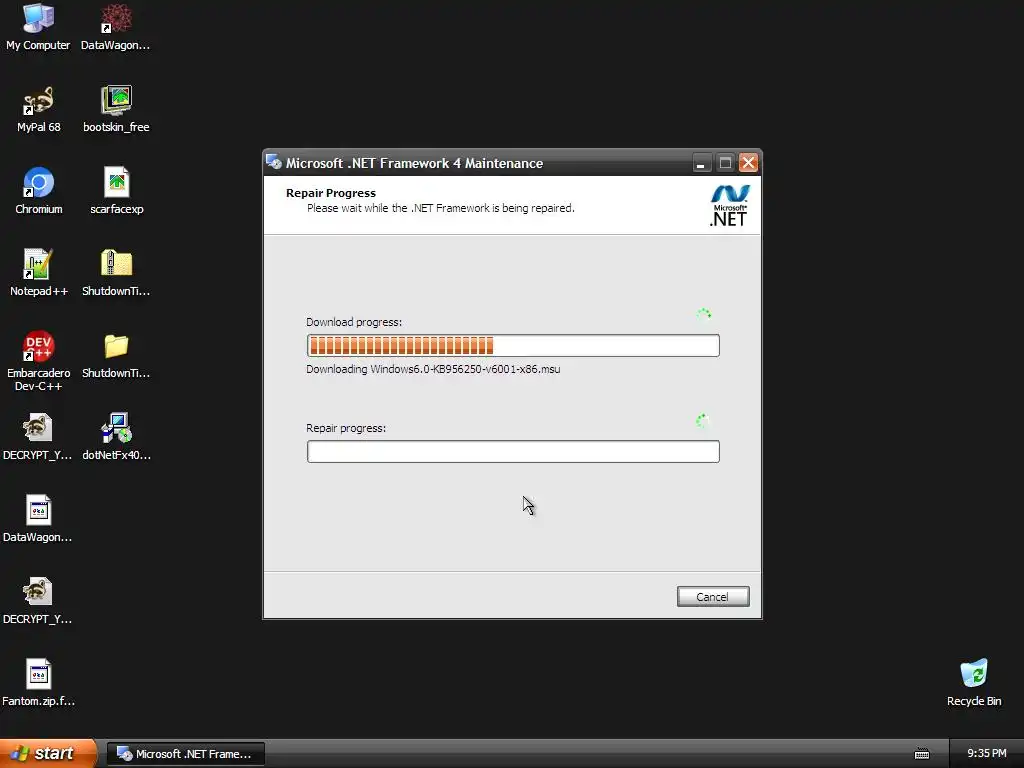Click the 'Please wait while' message text
The height and width of the screenshot is (768, 1024).
click(441, 208)
